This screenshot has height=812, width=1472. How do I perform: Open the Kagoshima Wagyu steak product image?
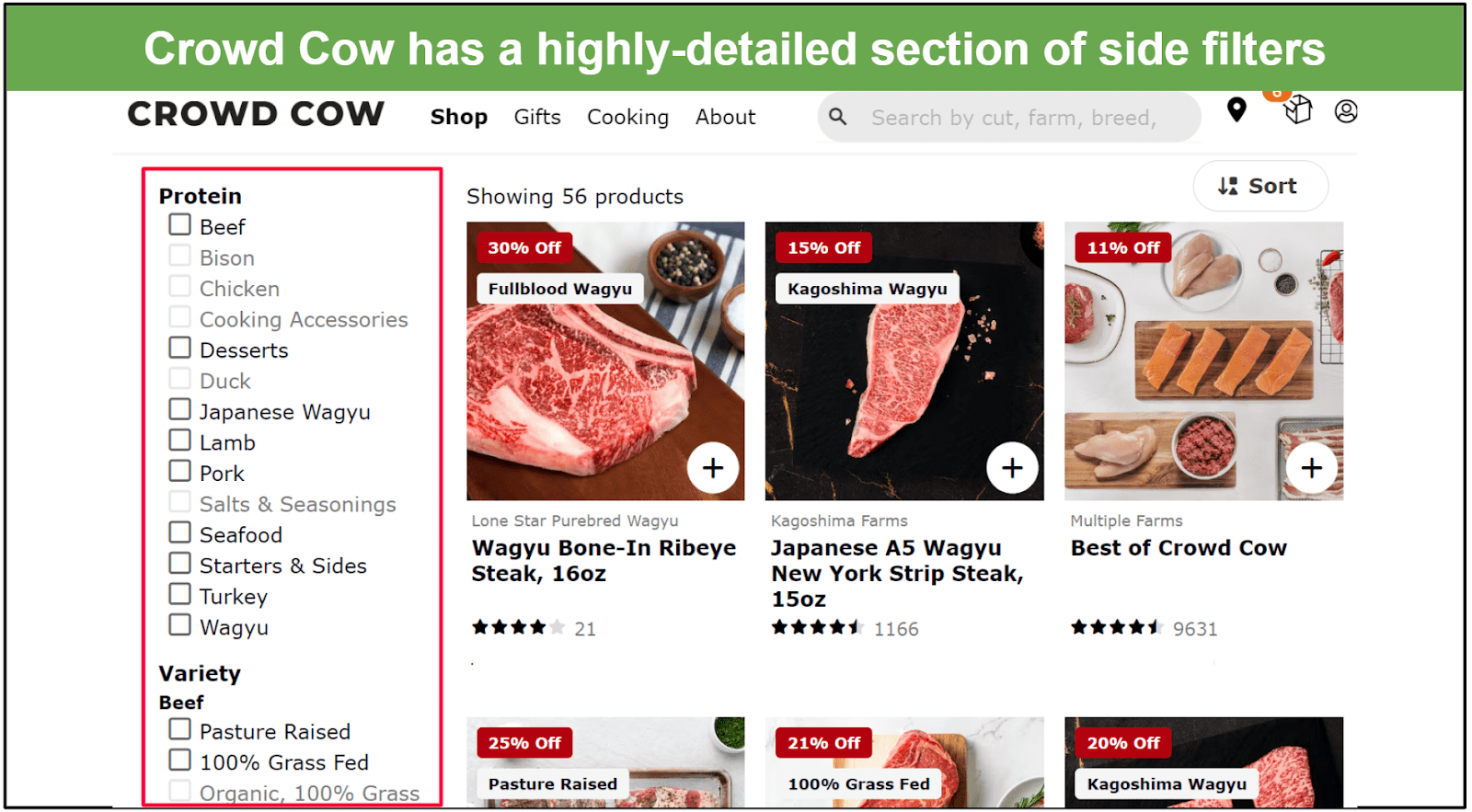904,360
